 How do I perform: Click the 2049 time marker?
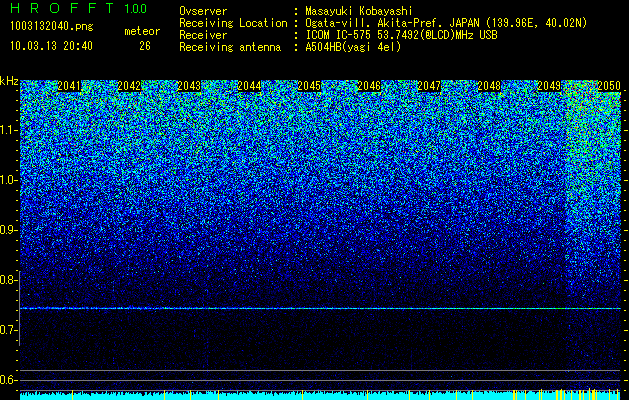click(x=549, y=86)
